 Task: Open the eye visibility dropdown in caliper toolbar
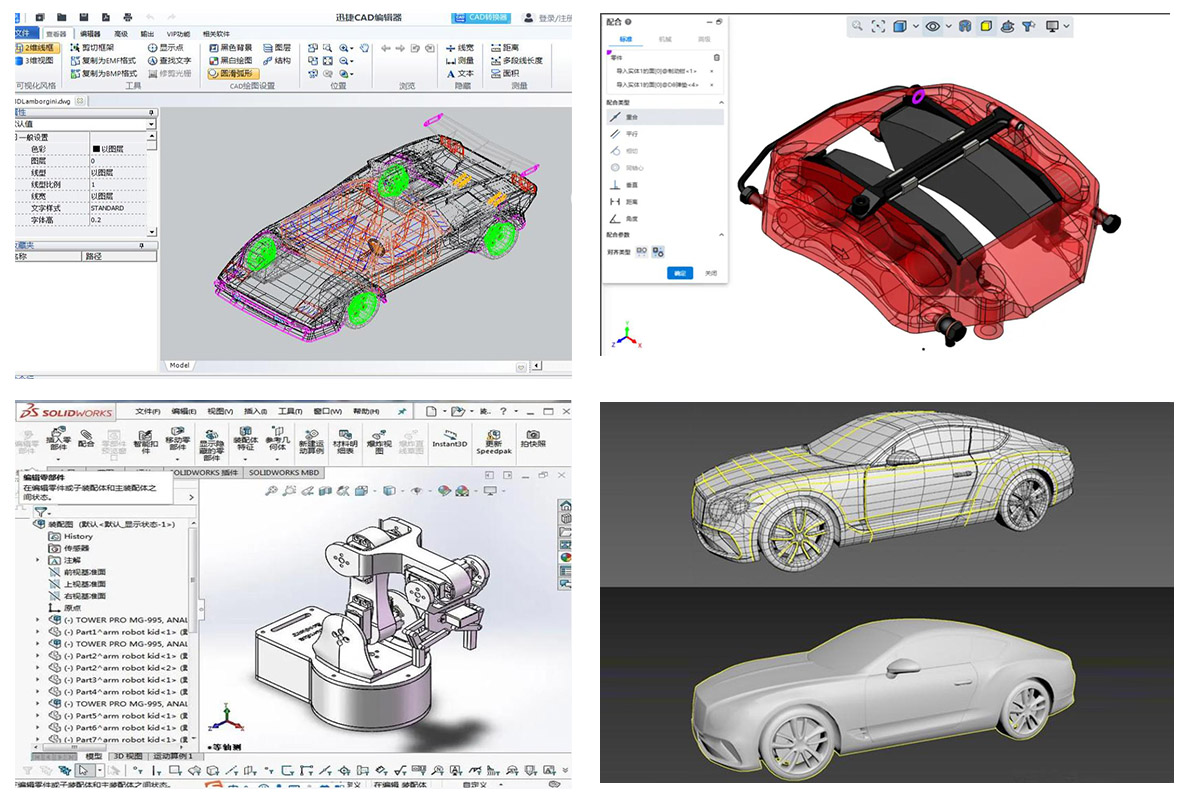(x=948, y=26)
